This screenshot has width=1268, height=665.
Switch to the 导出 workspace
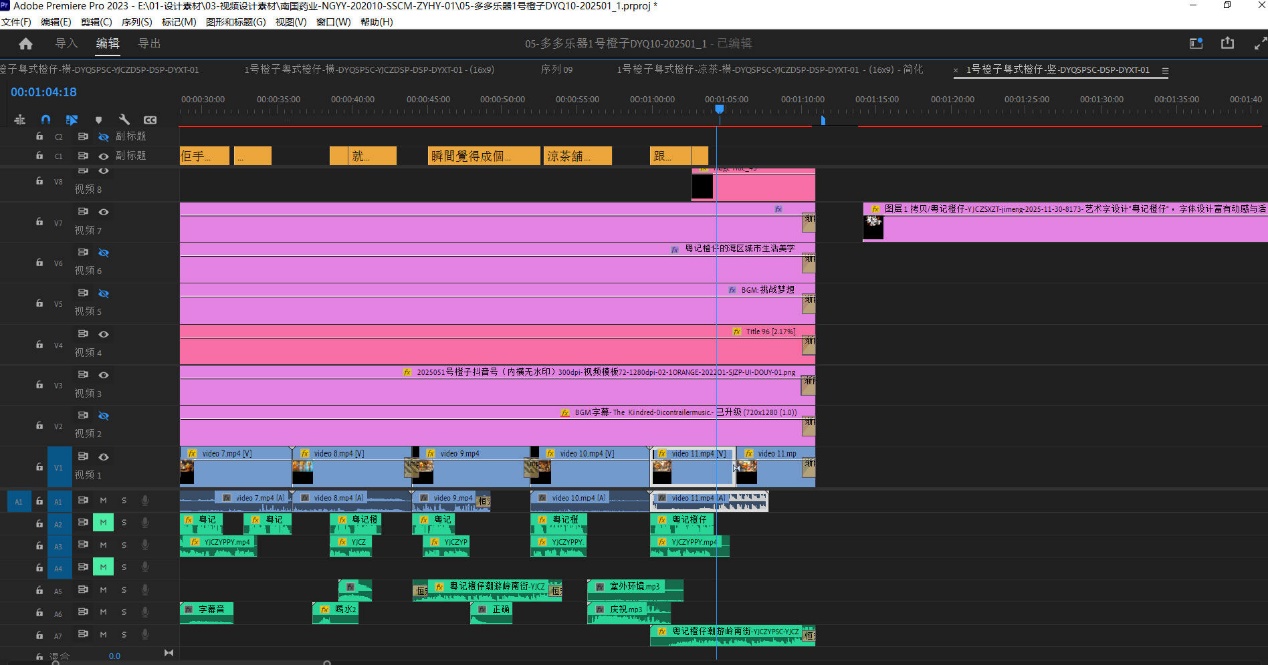click(x=149, y=43)
